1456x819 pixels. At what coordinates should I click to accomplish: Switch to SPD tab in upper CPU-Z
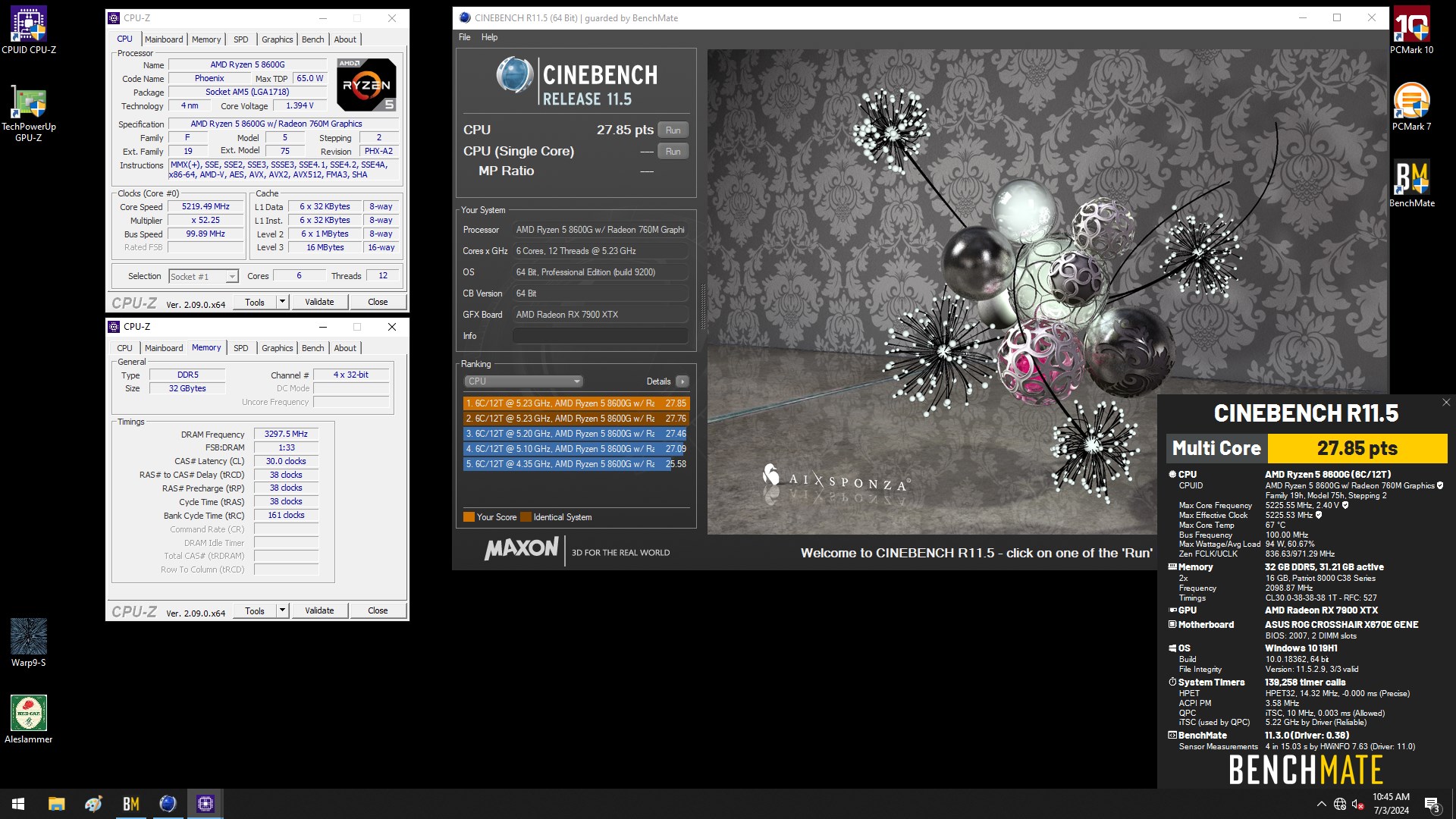click(x=240, y=39)
